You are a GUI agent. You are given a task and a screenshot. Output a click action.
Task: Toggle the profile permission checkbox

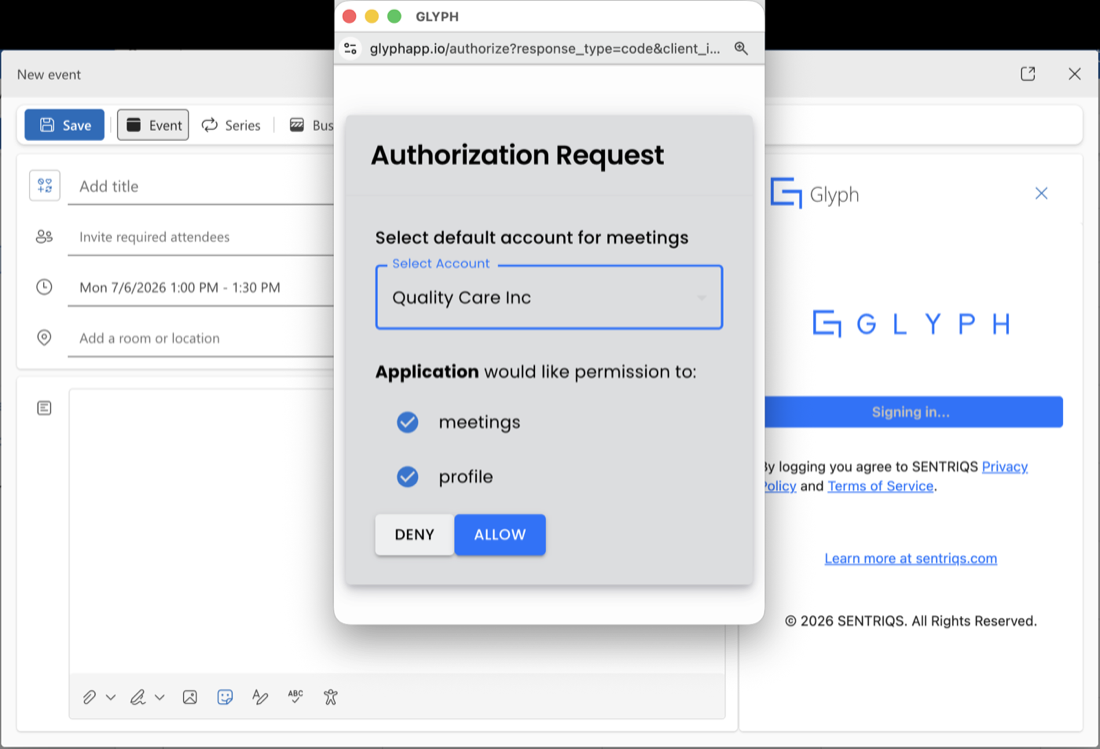pos(408,477)
